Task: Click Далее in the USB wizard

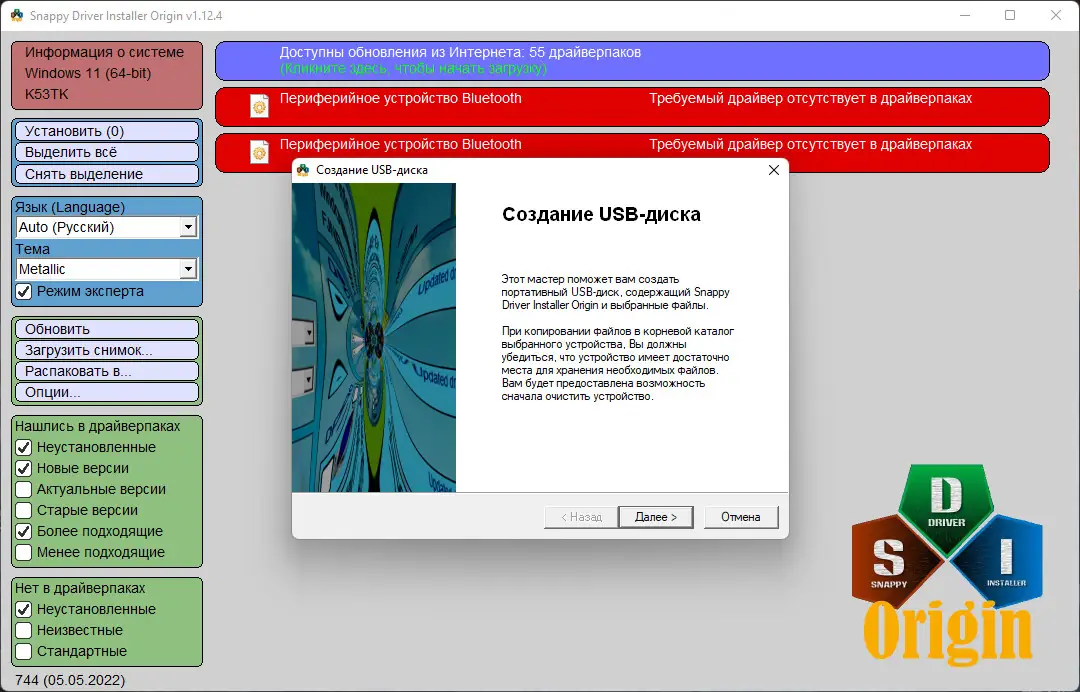Action: click(x=656, y=517)
